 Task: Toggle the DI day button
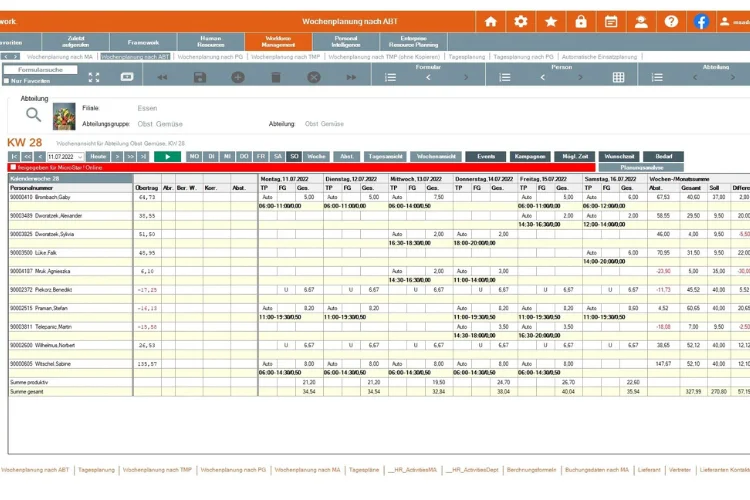(x=211, y=156)
